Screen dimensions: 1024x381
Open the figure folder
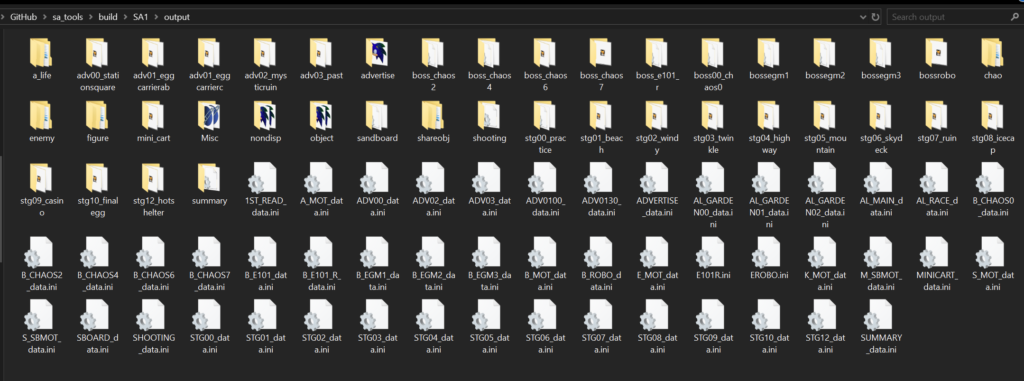[96, 122]
